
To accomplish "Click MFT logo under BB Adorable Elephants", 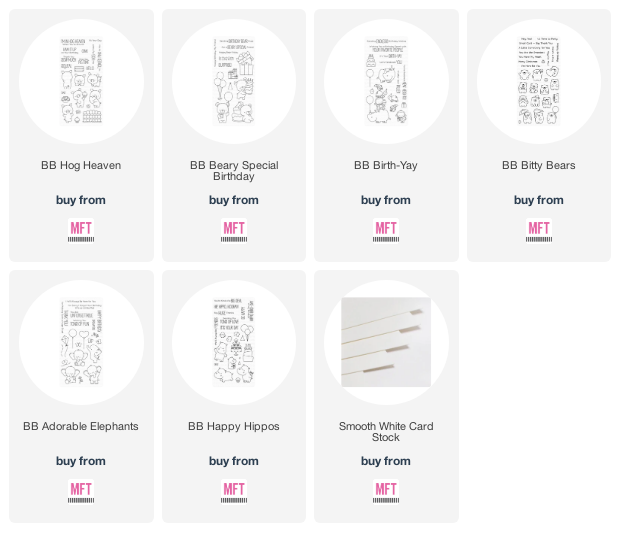I will pyautogui.click(x=81, y=492).
